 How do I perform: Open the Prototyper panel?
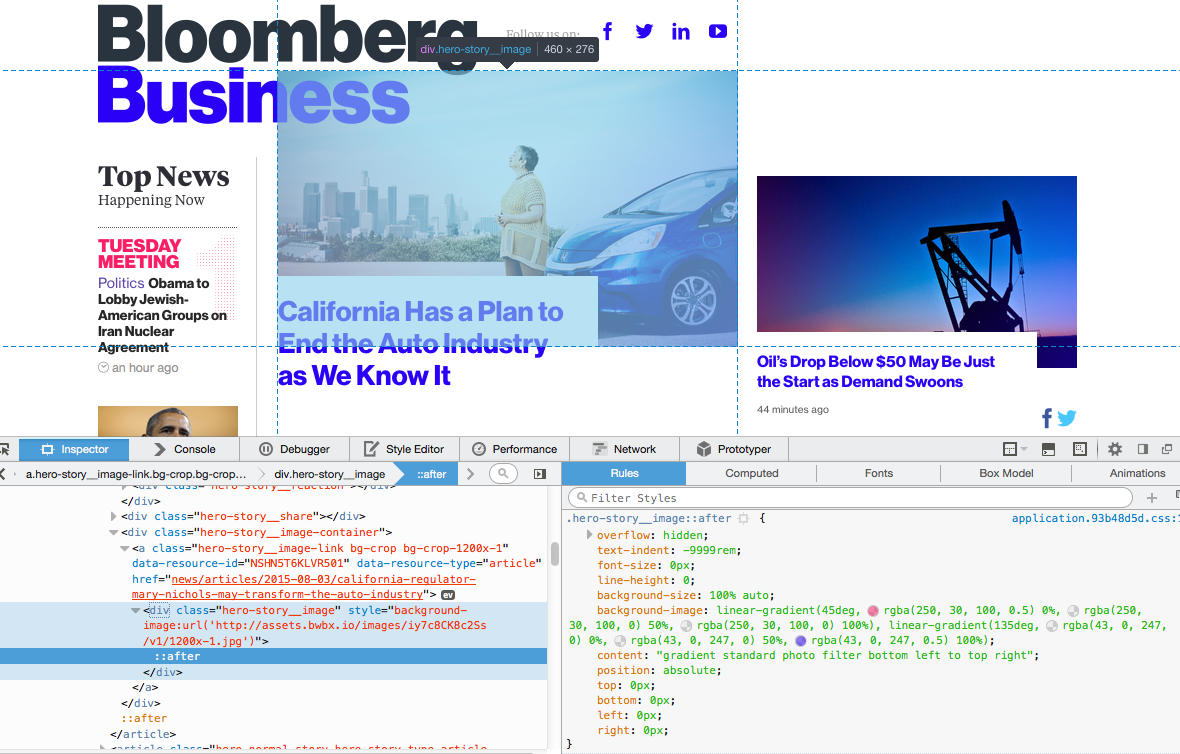click(734, 449)
